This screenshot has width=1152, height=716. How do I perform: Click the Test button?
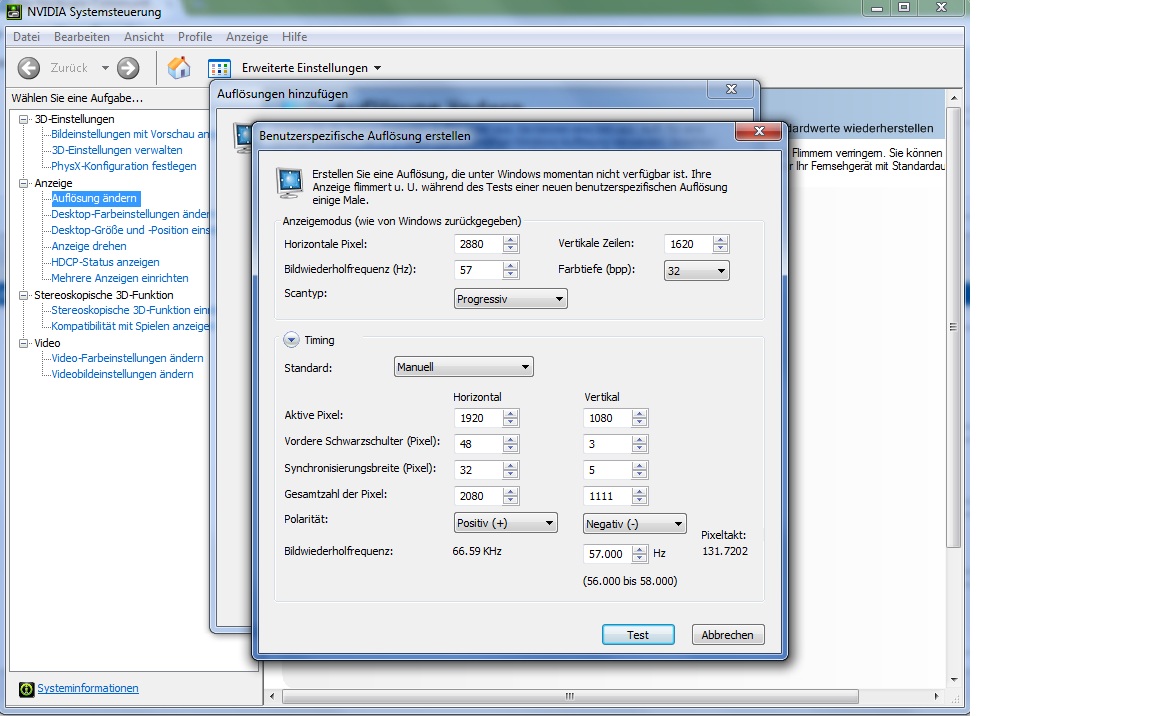tap(638, 634)
